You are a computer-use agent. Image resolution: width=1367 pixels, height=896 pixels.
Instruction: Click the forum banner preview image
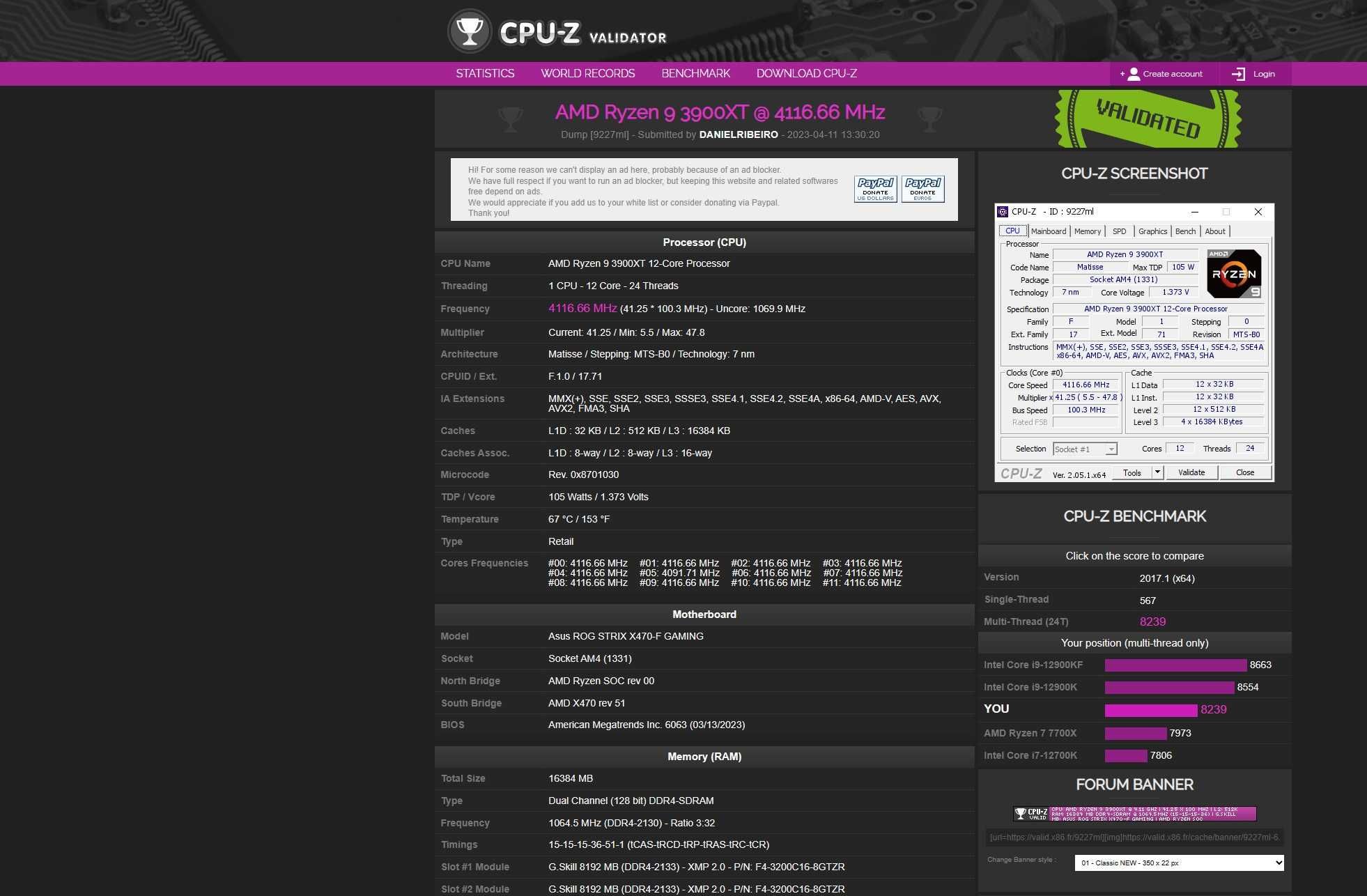1134,814
